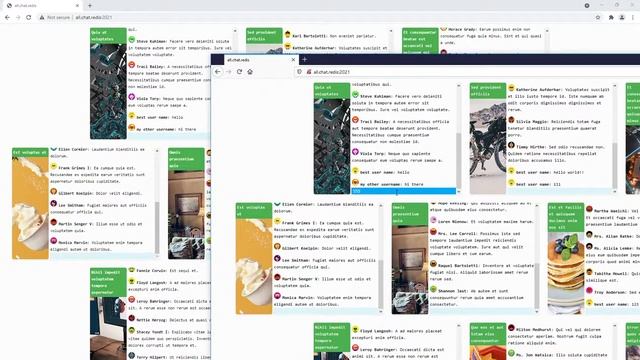Click Fannie Corwin's avatar in Chrome window

coord(132,269)
